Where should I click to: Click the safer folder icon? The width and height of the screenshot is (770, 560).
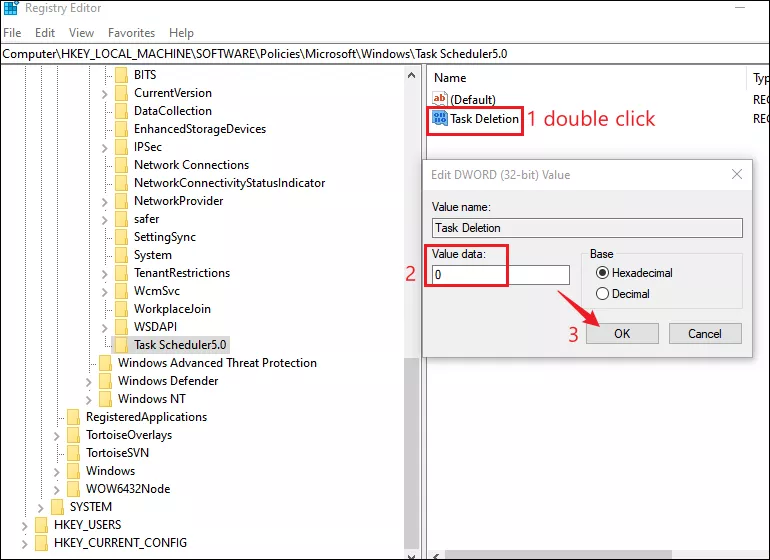click(121, 219)
